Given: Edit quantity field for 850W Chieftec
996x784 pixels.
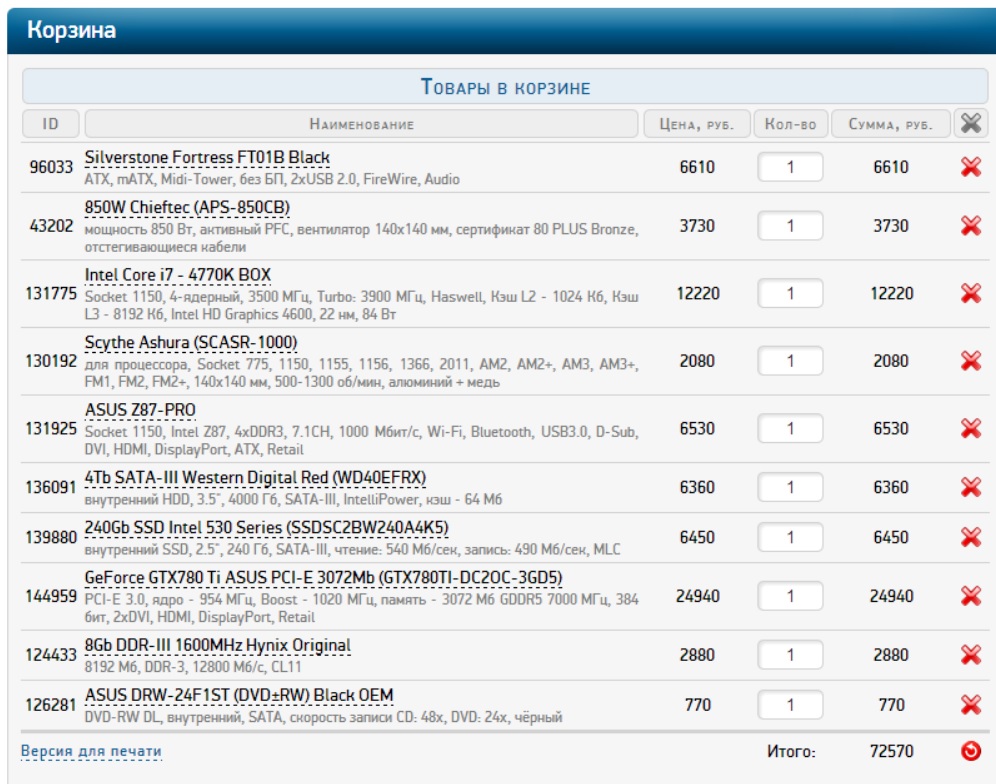Looking at the screenshot, I should (790, 226).
